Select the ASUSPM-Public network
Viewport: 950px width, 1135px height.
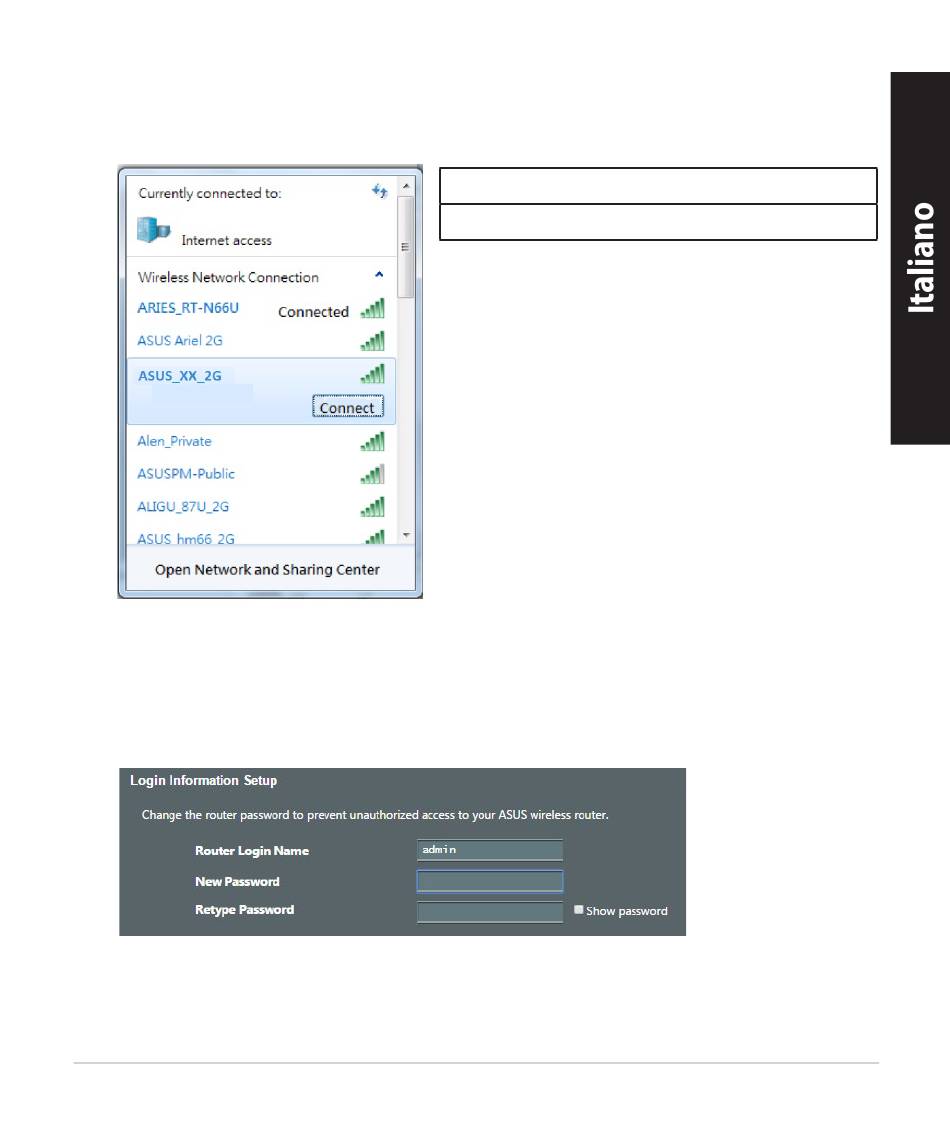tap(186, 473)
